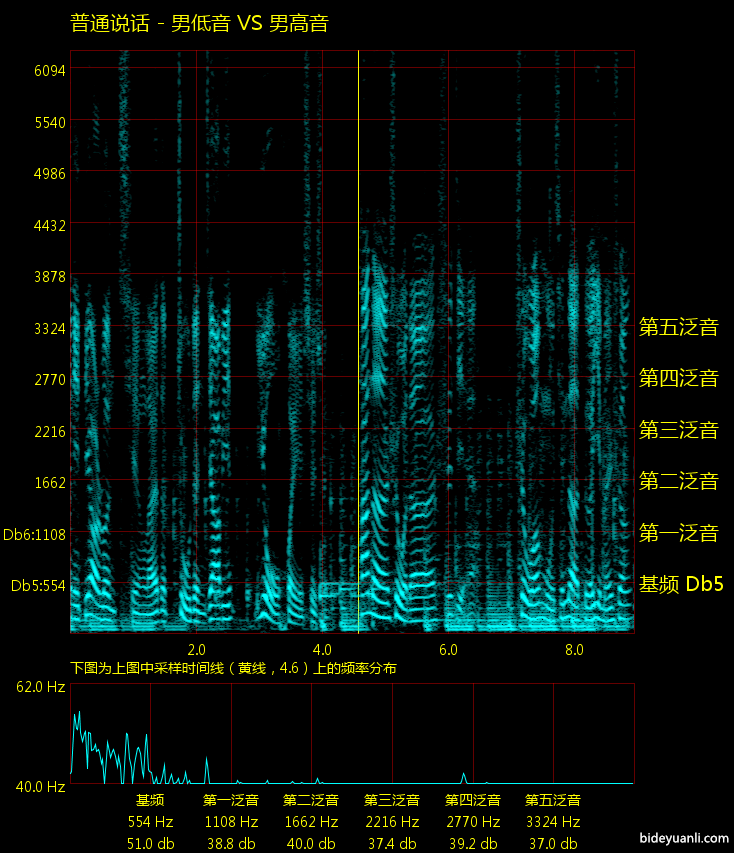Click the 2.0 time axis tick label
Image resolution: width=734 pixels, height=853 pixels.
196,649
